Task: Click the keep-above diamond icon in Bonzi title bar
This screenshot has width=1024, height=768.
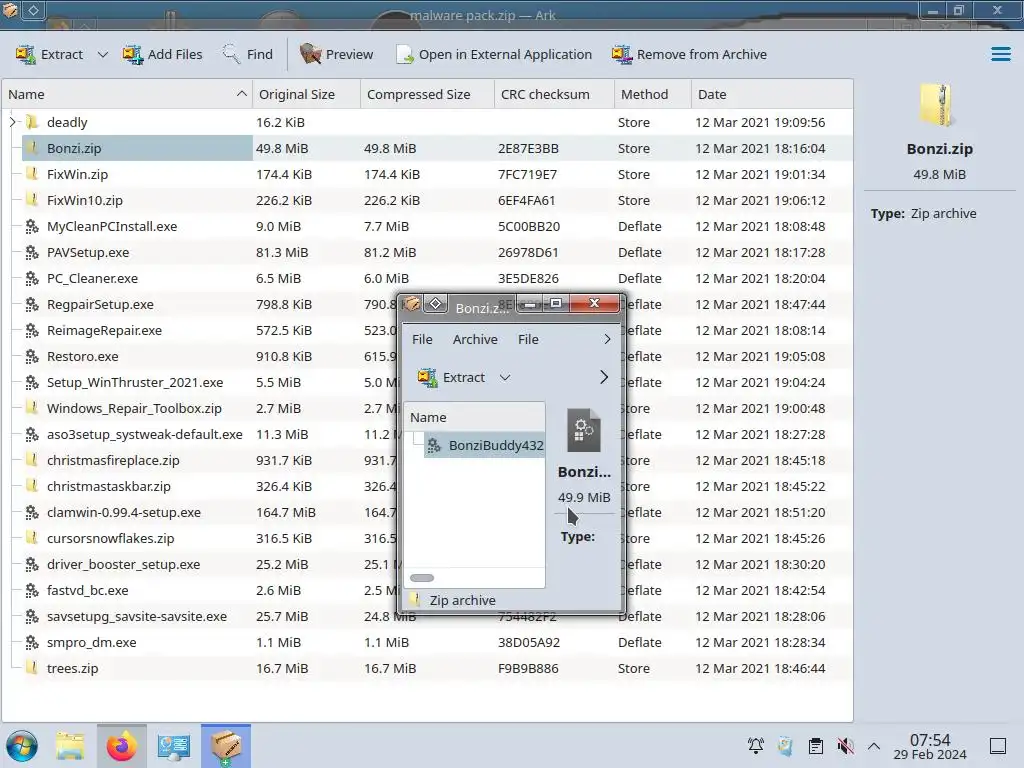Action: tap(436, 304)
